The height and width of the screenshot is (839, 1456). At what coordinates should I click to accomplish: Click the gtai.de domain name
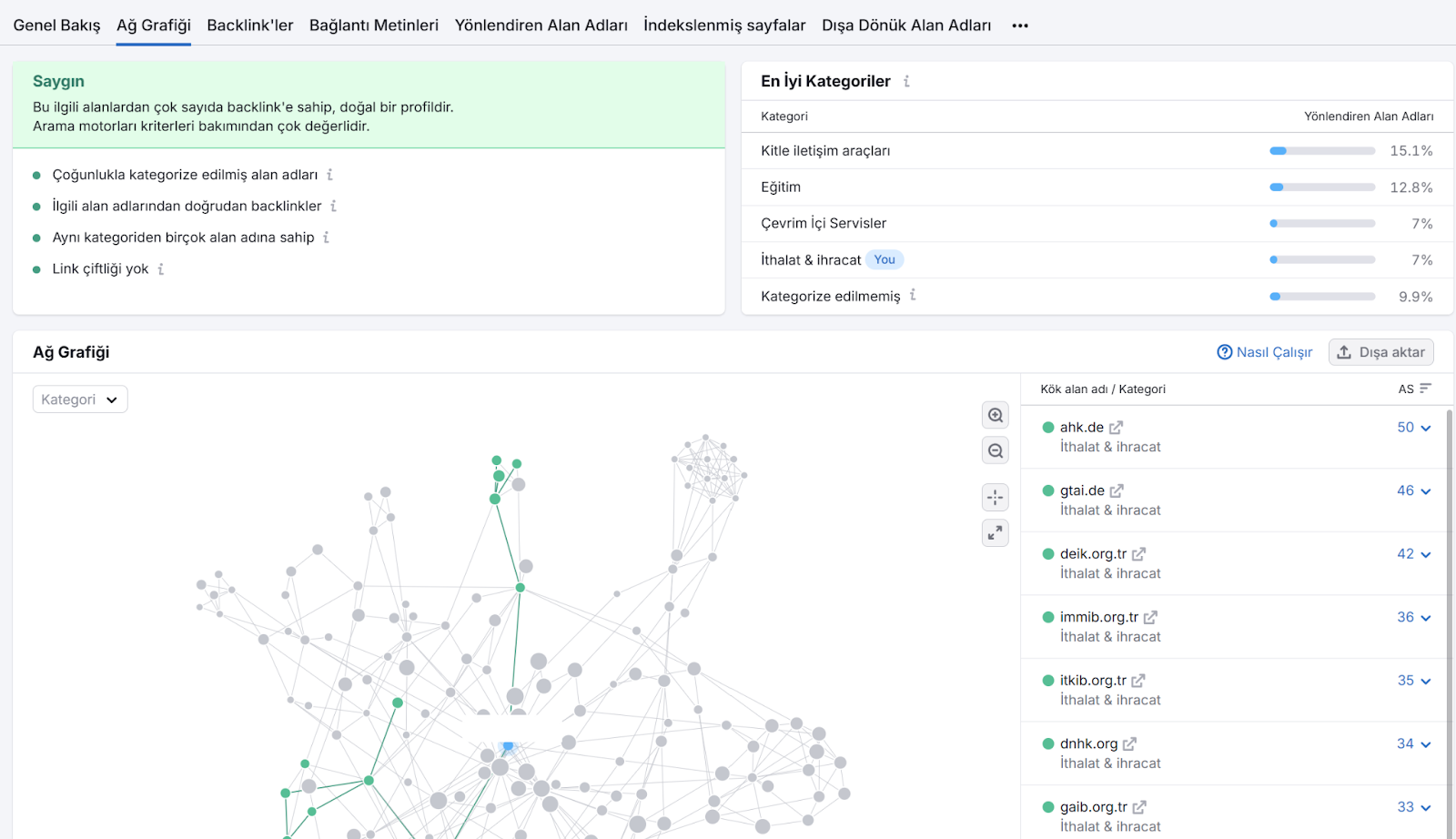tap(1082, 490)
